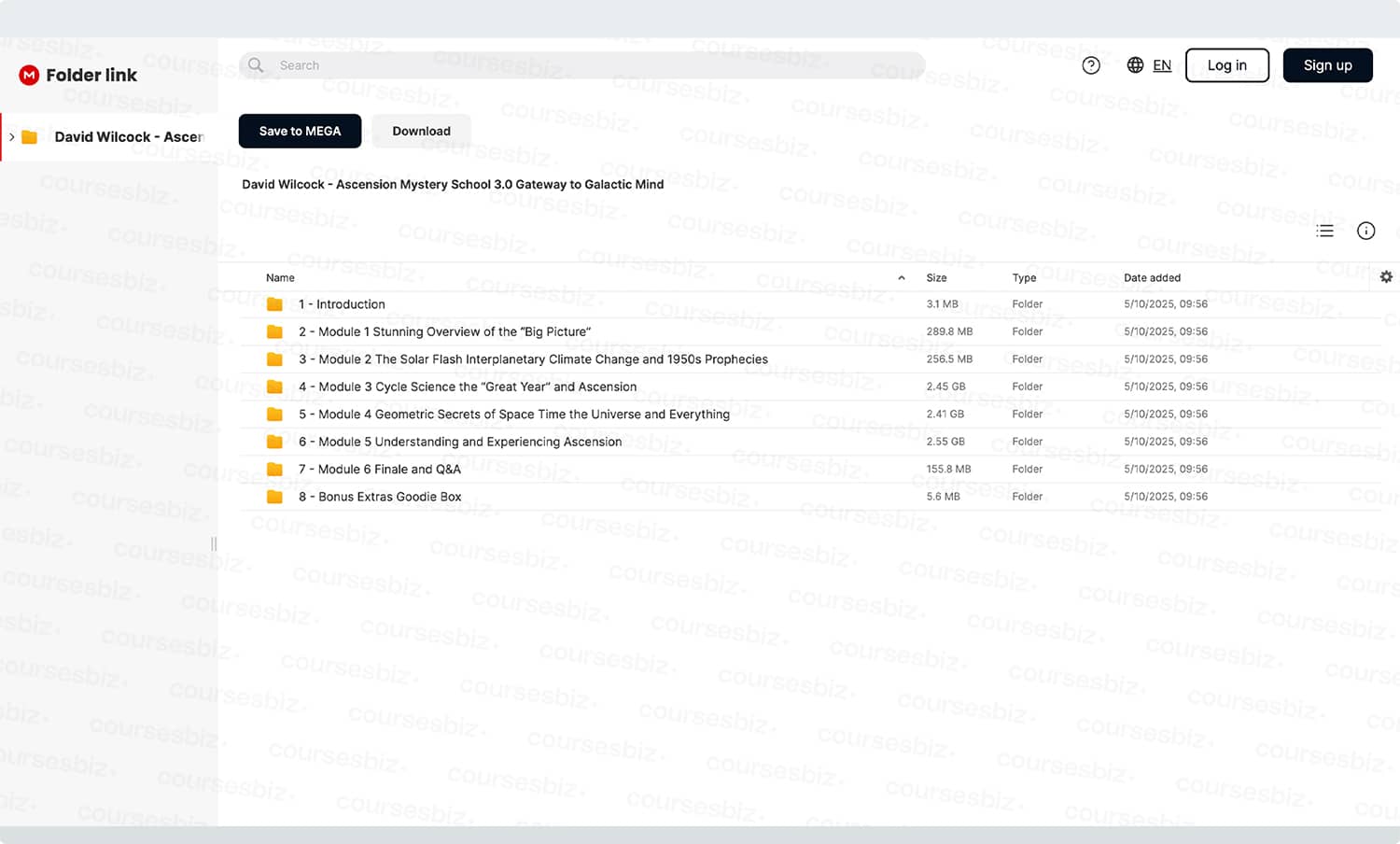Click the 289.8 MB size value
Screen dimensions: 1400x844
click(x=949, y=331)
